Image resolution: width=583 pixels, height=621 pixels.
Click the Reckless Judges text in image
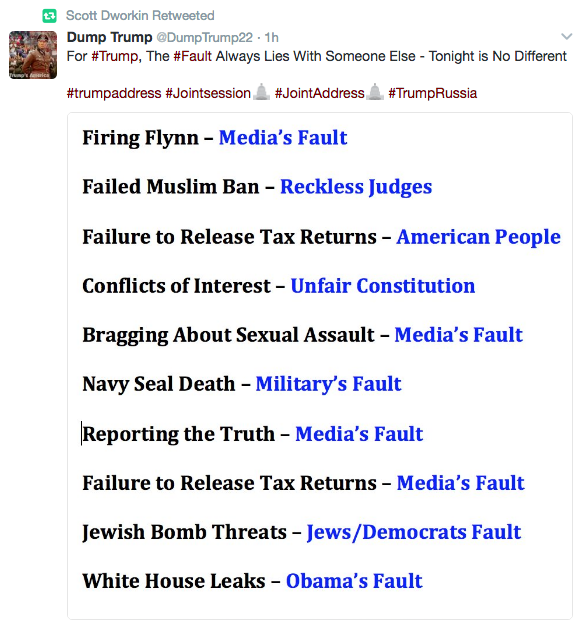point(356,187)
